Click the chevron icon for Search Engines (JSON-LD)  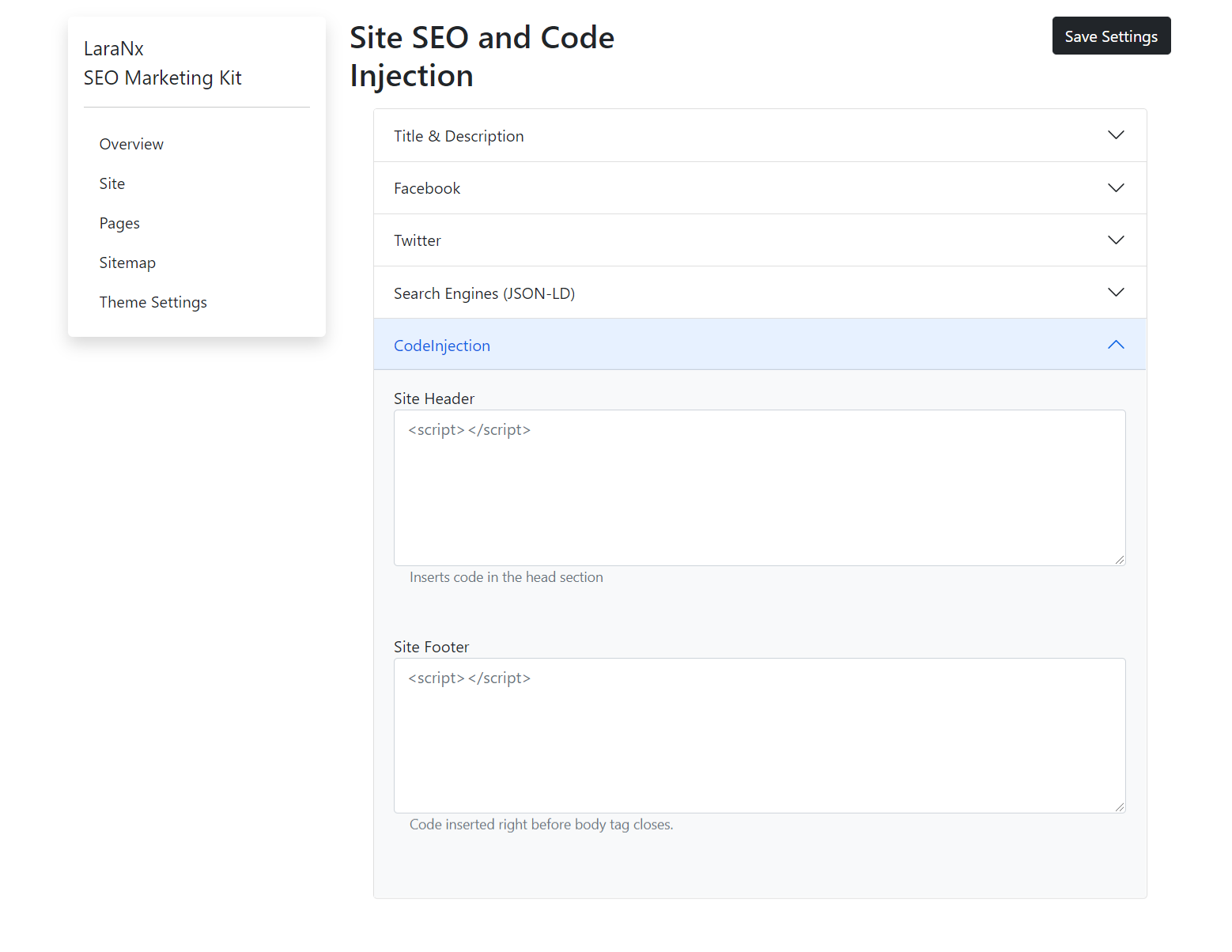point(1115,293)
